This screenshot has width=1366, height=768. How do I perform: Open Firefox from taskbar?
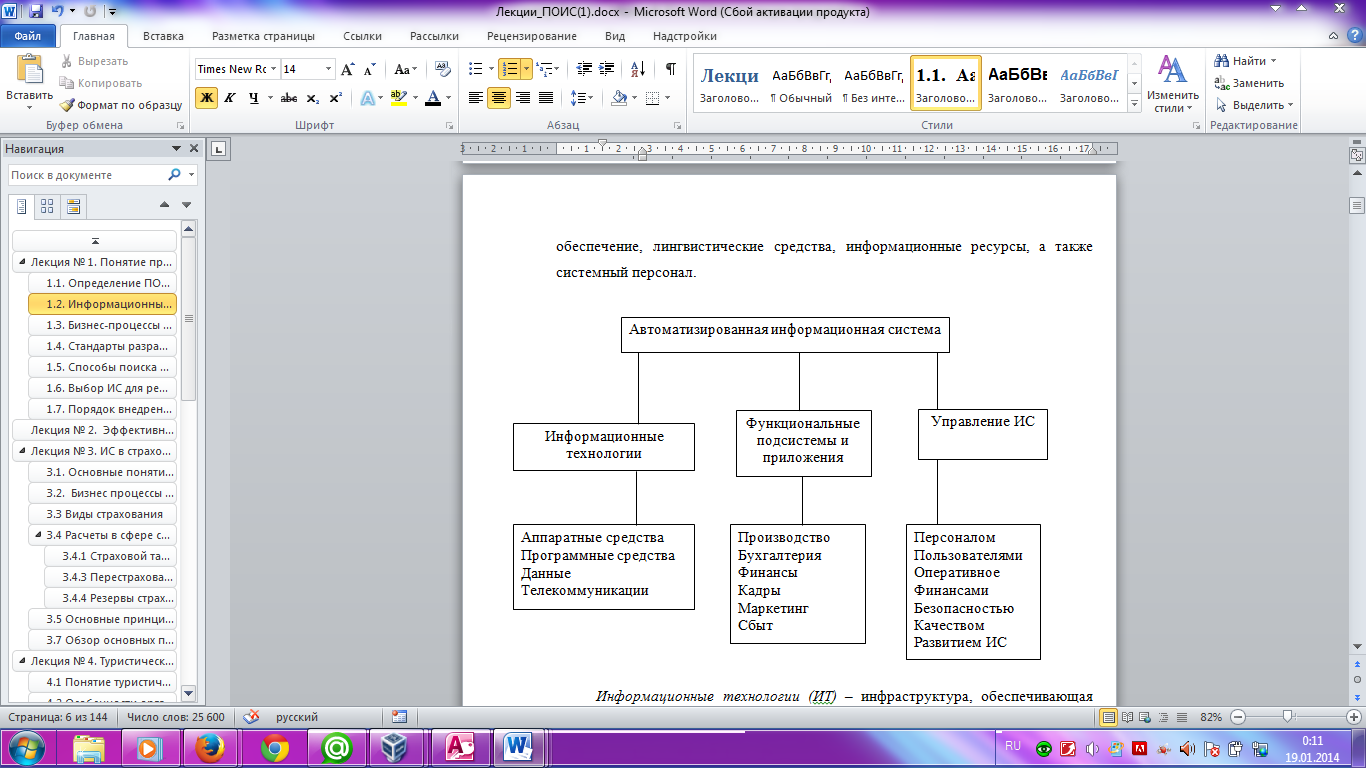212,748
